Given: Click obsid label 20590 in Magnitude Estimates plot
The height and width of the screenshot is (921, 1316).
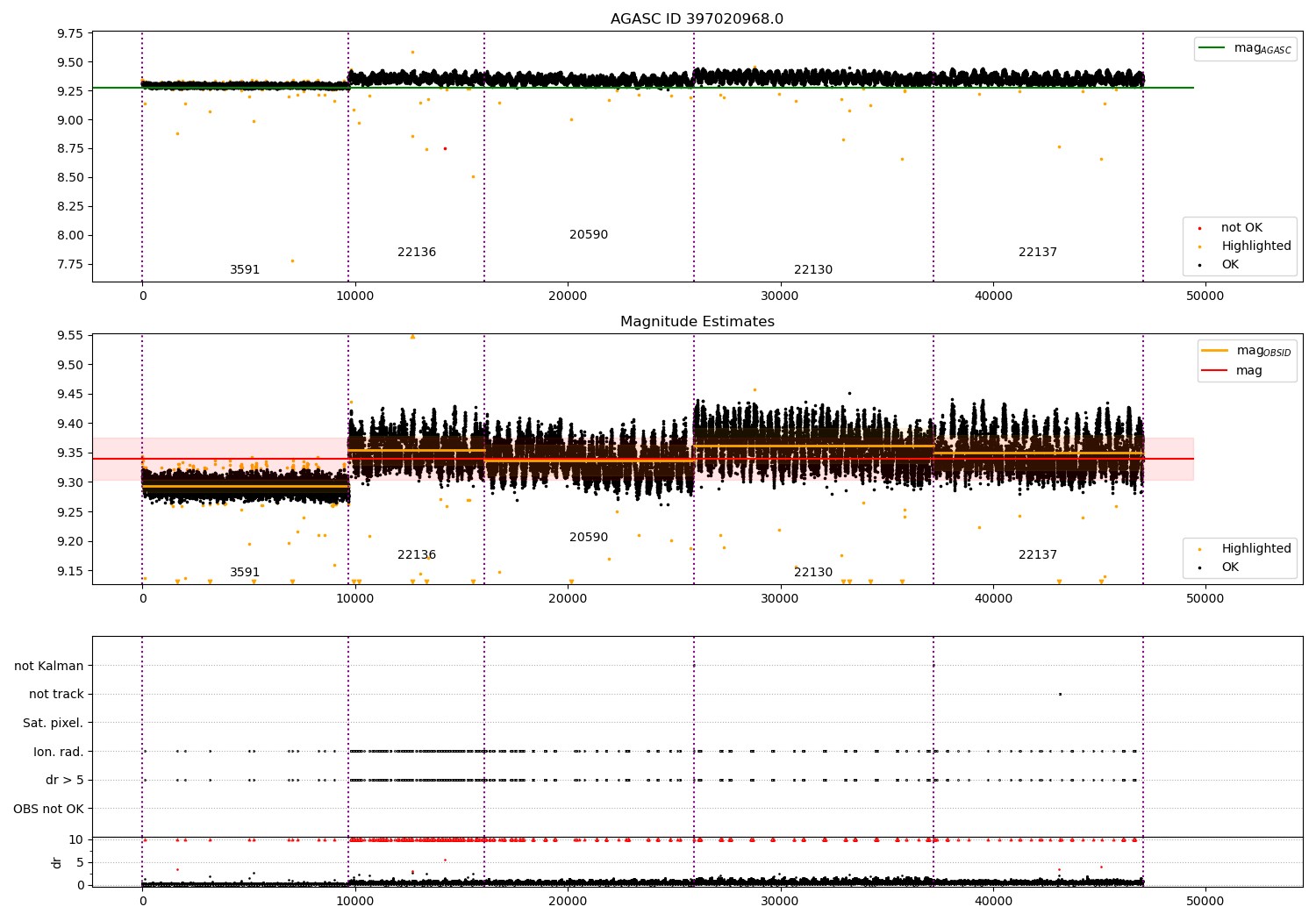Looking at the screenshot, I should [589, 538].
